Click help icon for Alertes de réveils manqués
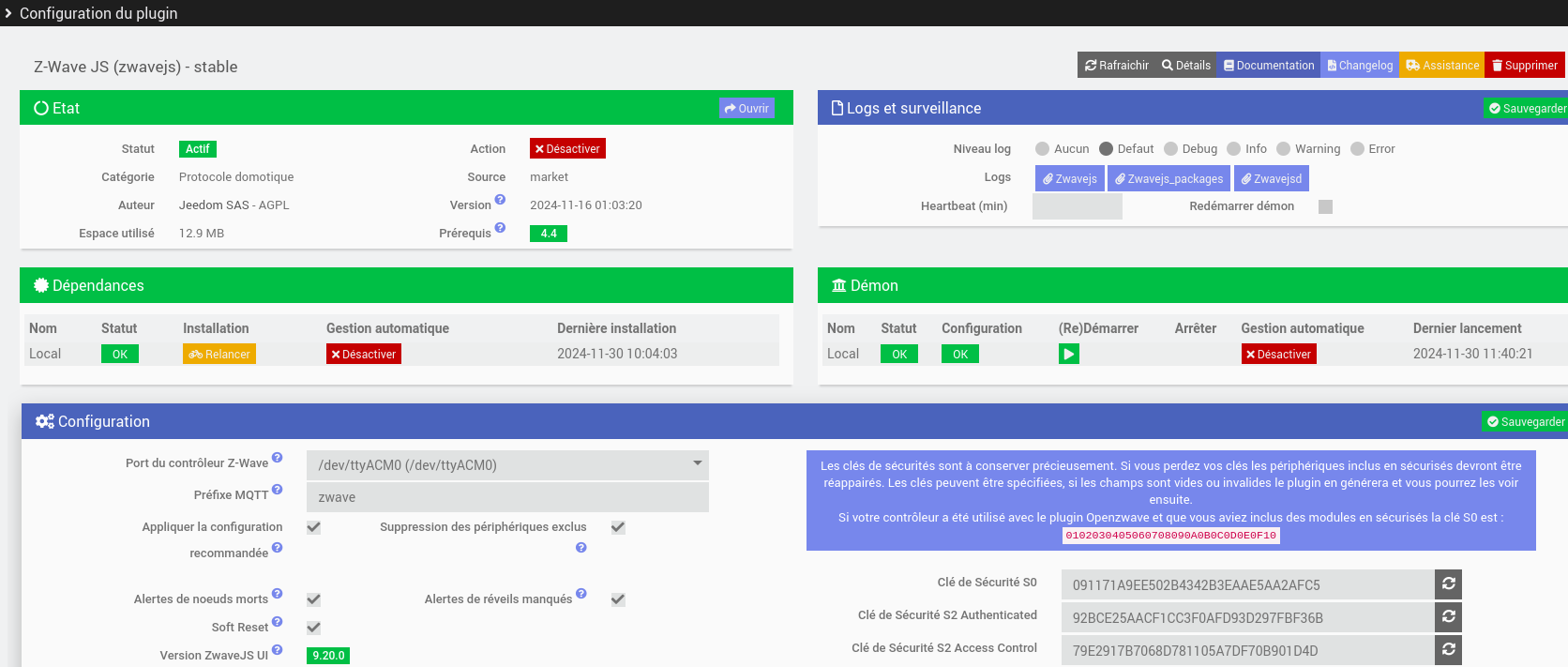 pos(581,594)
